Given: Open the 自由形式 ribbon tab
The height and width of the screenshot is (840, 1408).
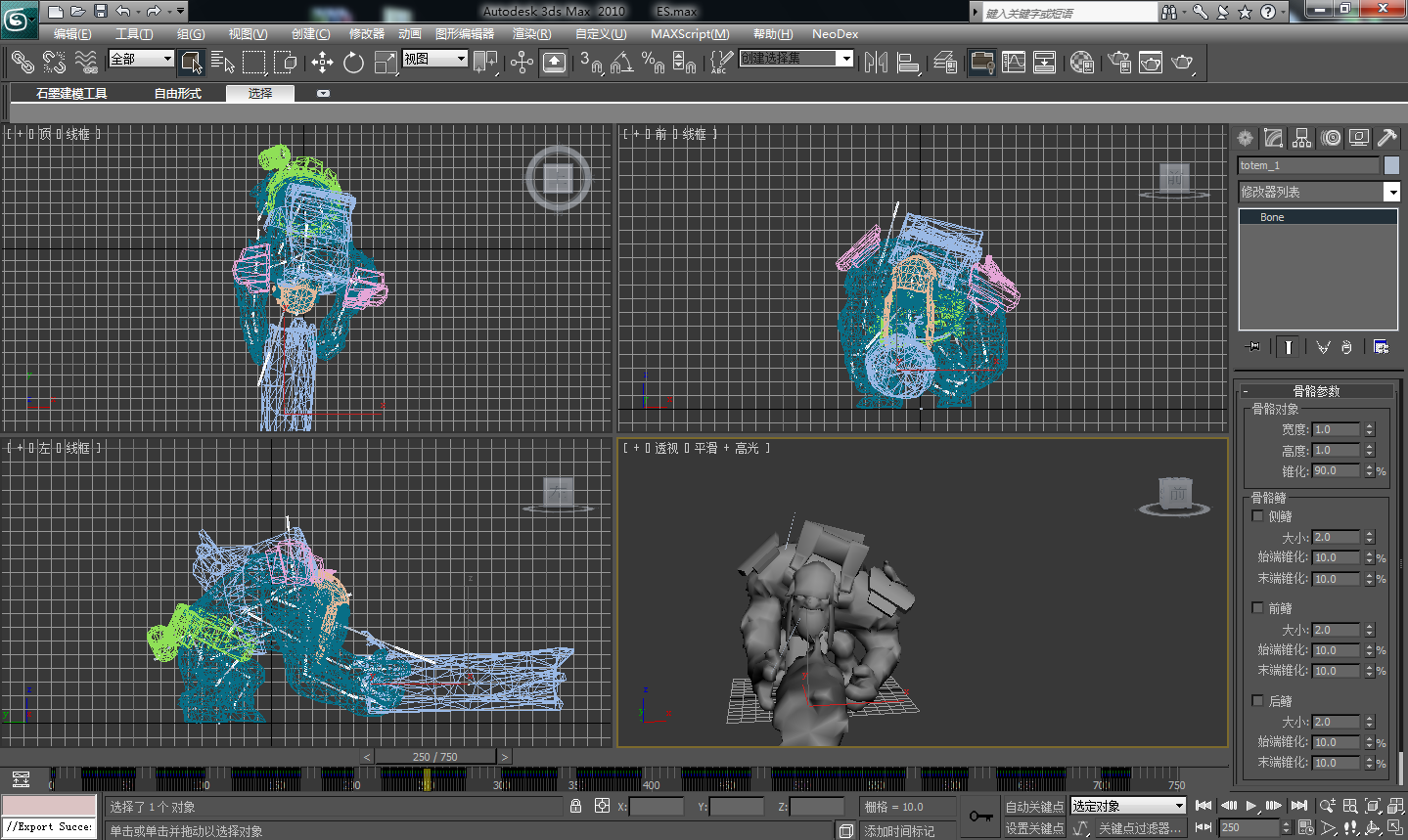Looking at the screenshot, I should [x=177, y=93].
